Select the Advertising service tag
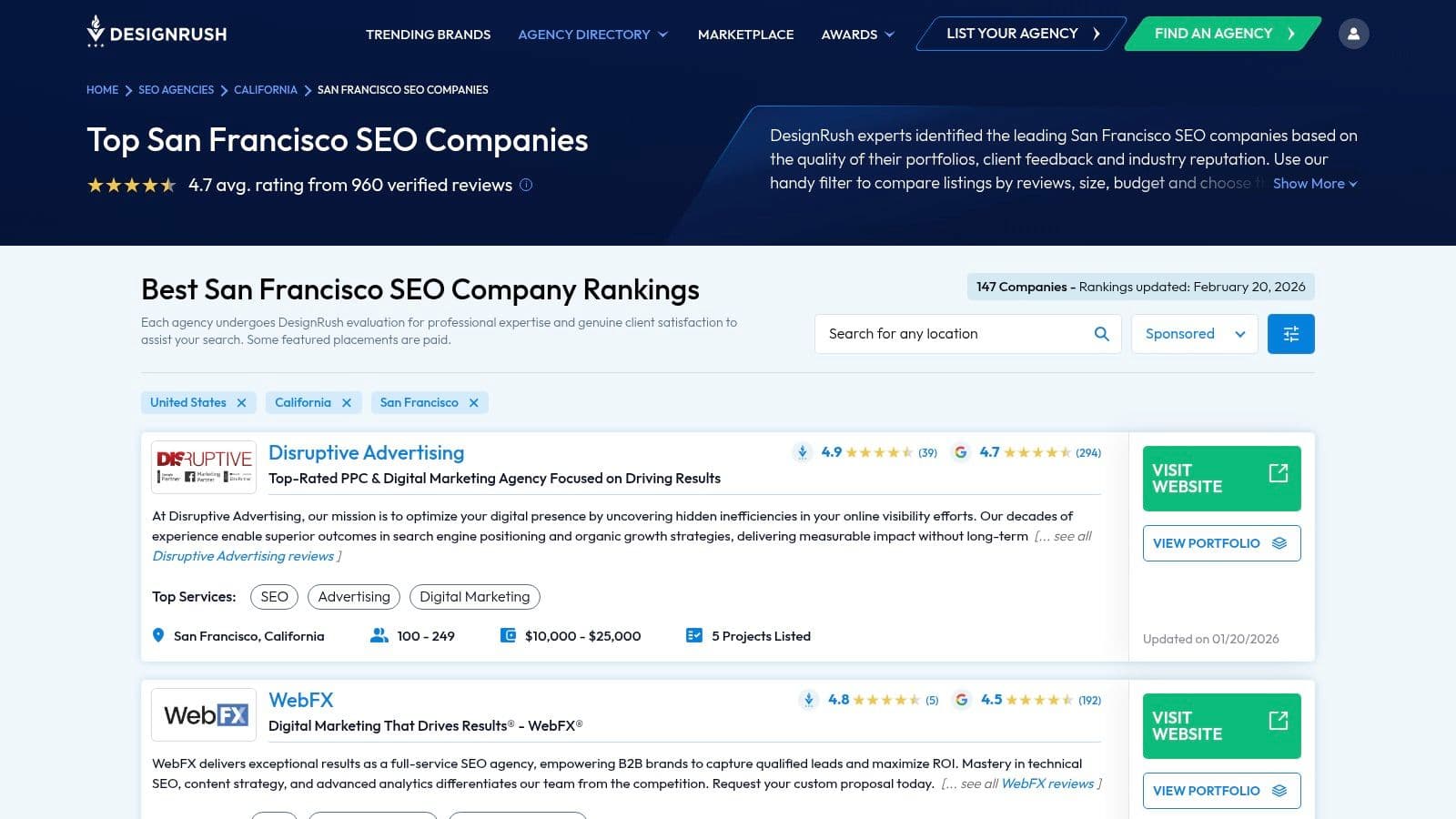Image resolution: width=1456 pixels, height=819 pixels. pyautogui.click(x=354, y=597)
